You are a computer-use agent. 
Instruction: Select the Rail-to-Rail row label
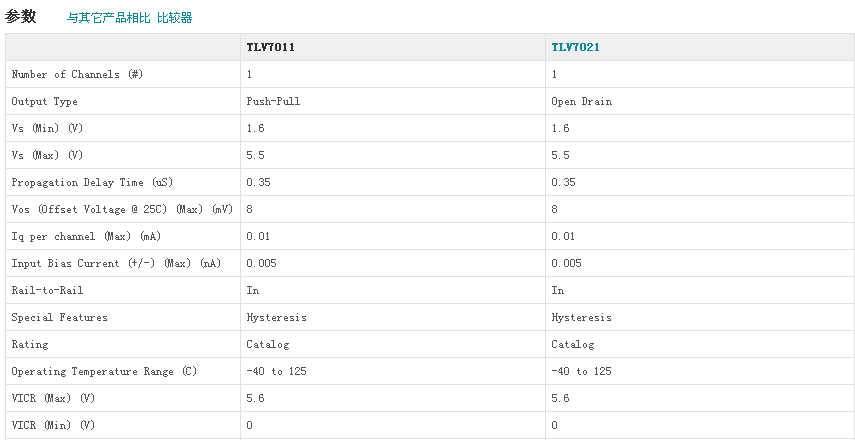click(47, 290)
